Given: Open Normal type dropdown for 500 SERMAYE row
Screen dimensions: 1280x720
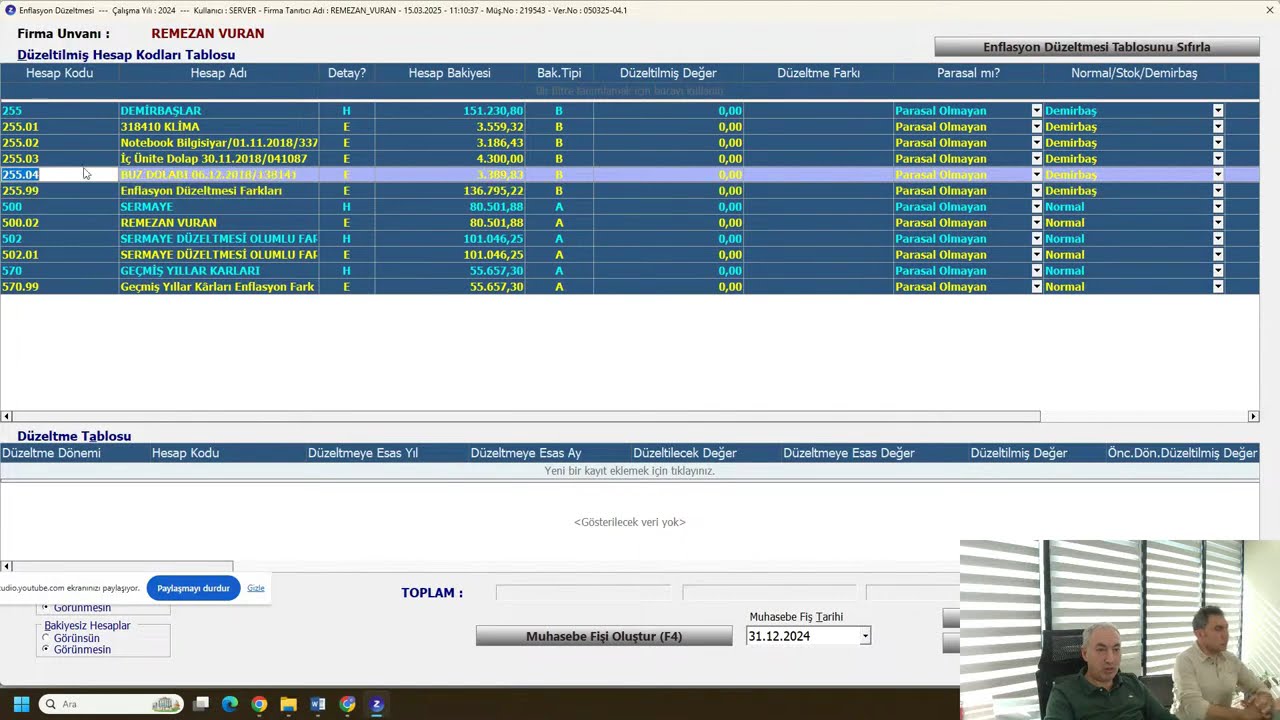Looking at the screenshot, I should [1217, 207].
